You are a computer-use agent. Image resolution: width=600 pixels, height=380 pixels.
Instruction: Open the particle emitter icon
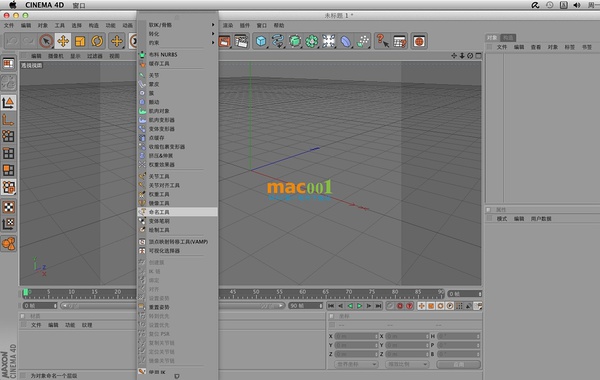pyautogui.click(x=362, y=41)
